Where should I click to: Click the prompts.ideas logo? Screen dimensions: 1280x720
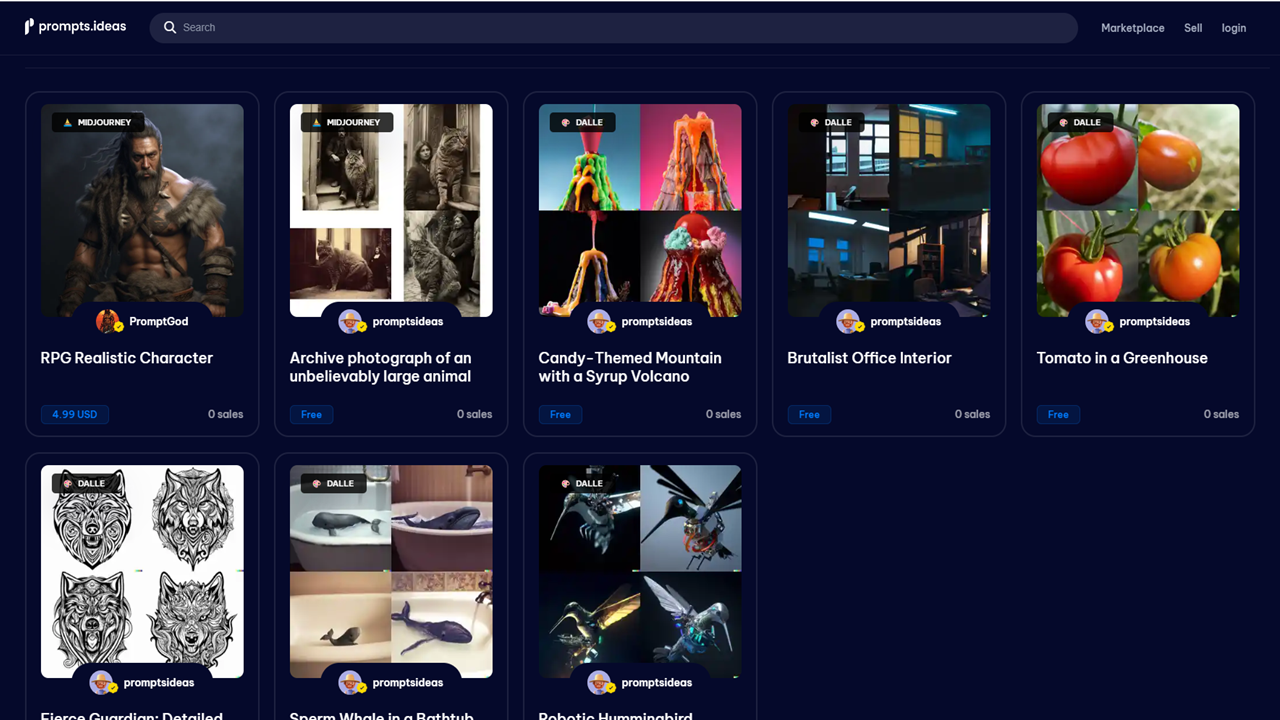[76, 27]
